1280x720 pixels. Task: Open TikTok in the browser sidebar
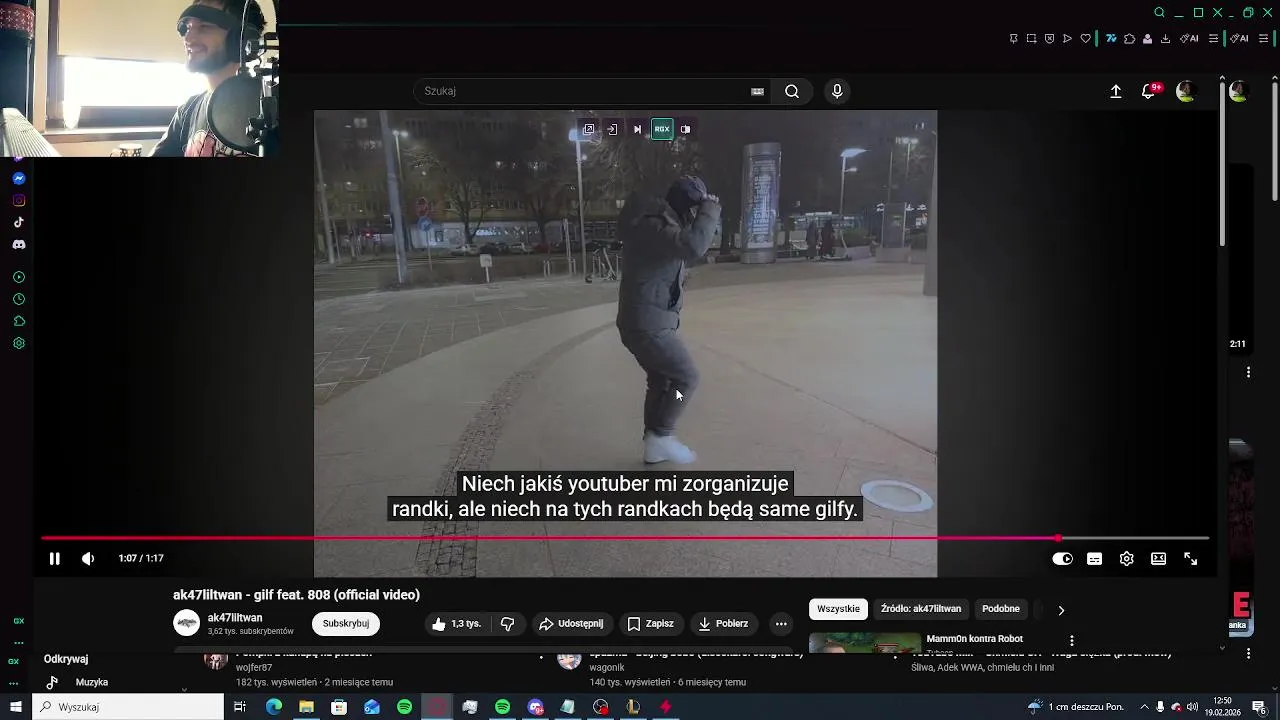(18, 222)
